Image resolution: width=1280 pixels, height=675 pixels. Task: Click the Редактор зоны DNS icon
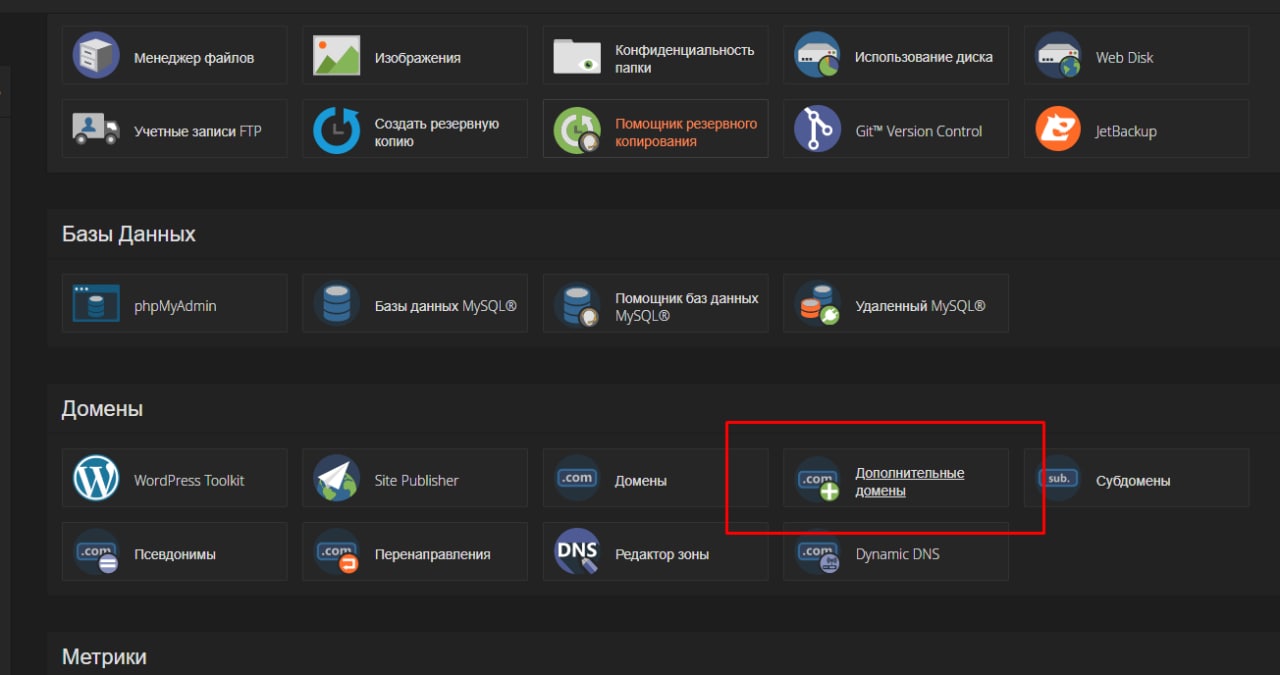click(577, 552)
